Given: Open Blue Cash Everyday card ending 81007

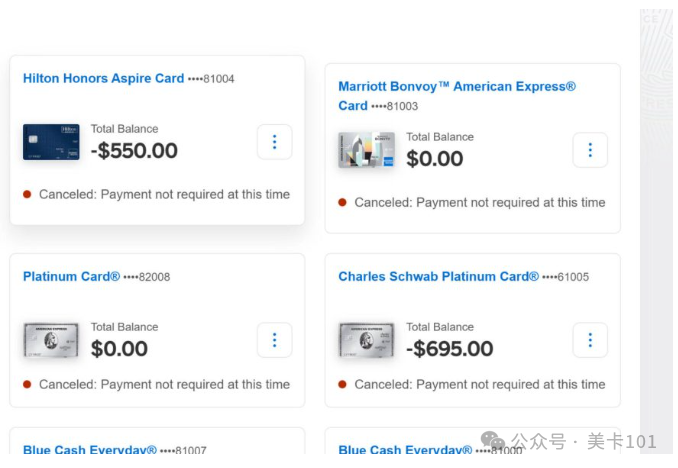Looking at the screenshot, I should [90, 450].
